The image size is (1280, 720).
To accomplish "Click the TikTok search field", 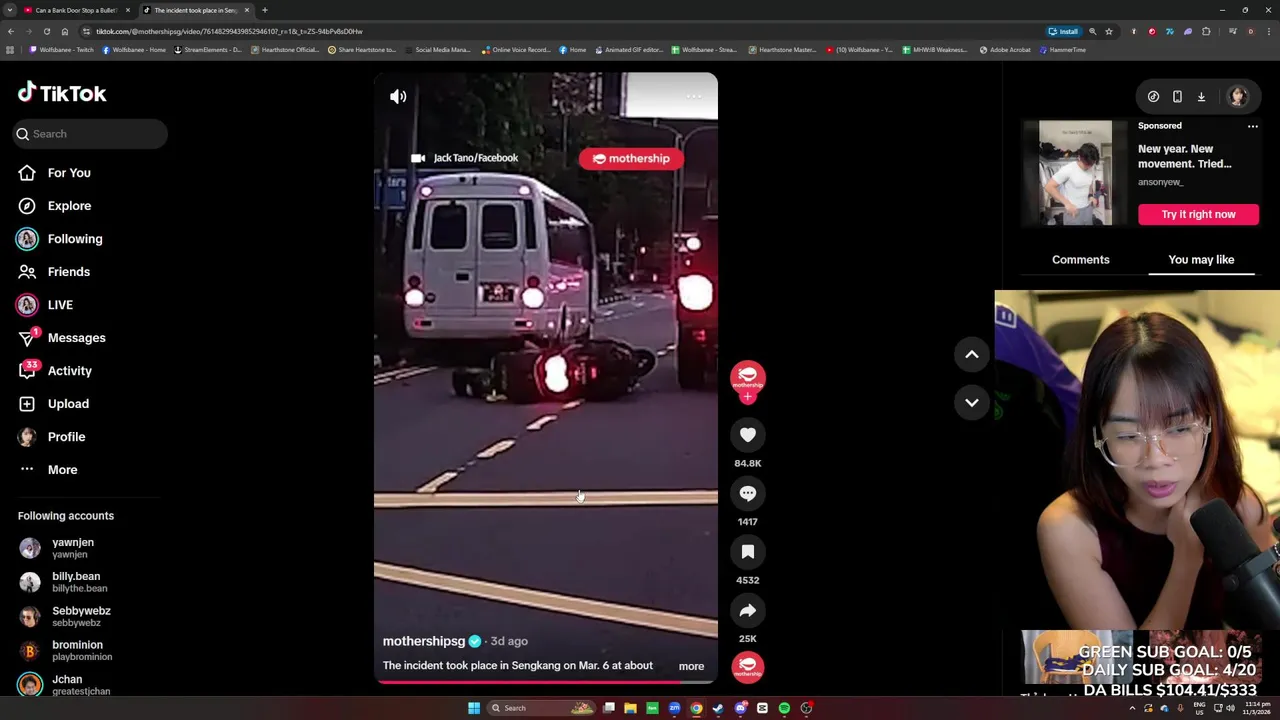I will 90,134.
